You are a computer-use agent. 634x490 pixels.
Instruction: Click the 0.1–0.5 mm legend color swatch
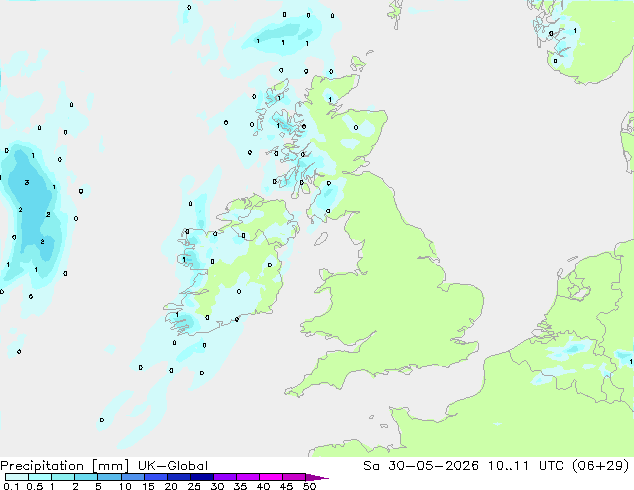pyautogui.click(x=17, y=477)
